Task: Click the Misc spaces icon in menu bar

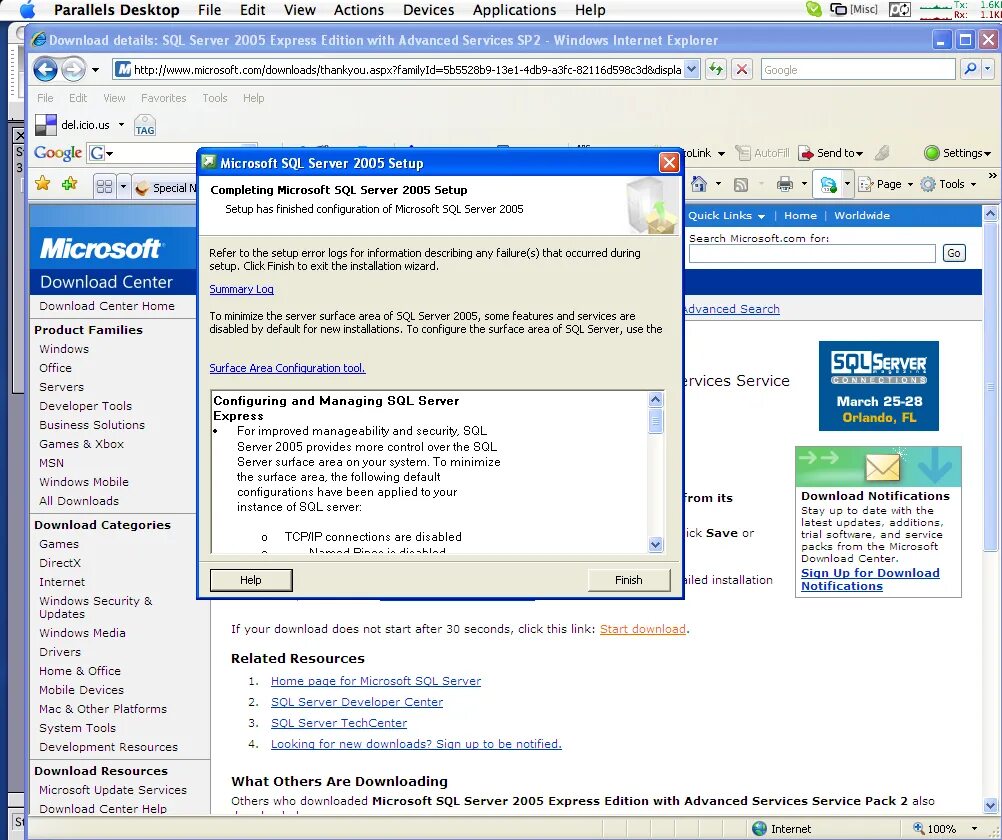Action: [x=854, y=9]
